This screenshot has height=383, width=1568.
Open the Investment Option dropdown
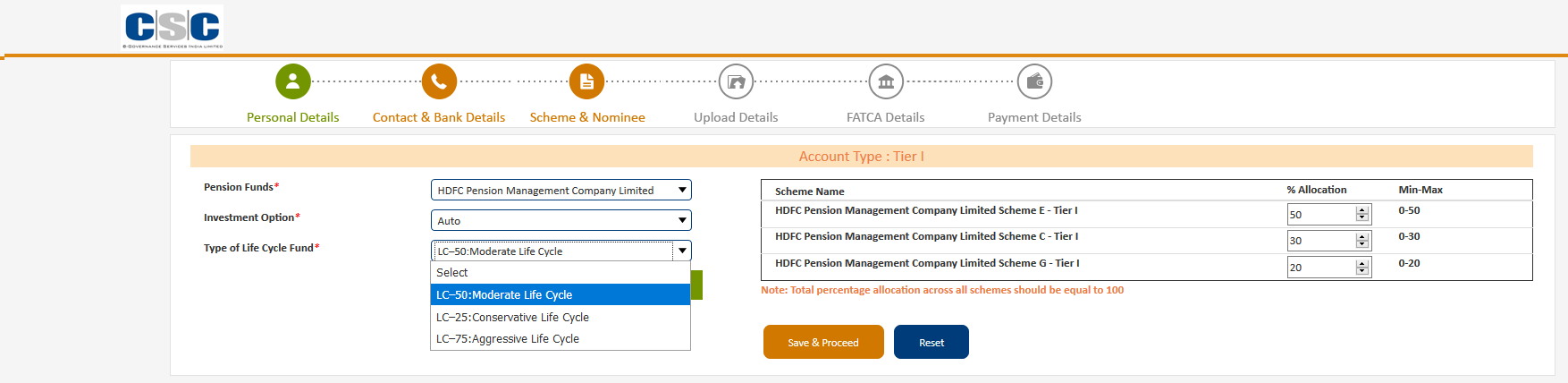(x=561, y=220)
